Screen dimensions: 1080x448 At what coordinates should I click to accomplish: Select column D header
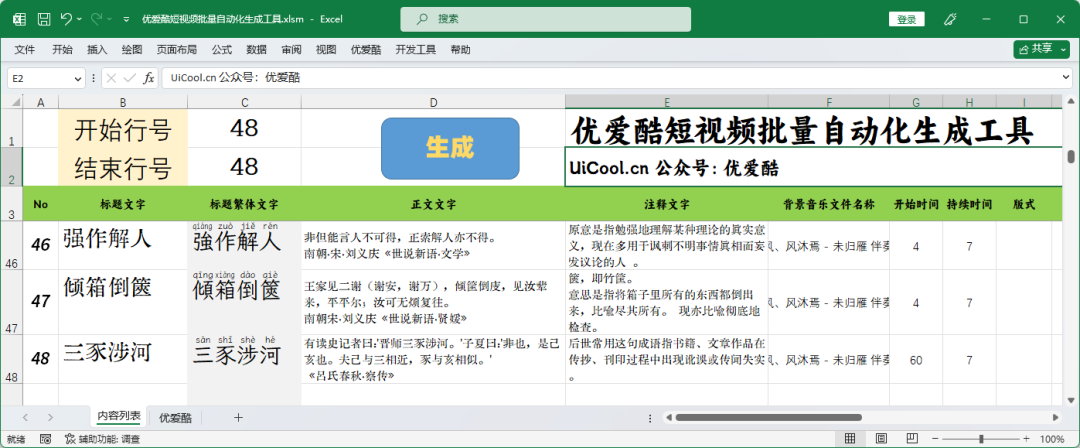point(433,102)
